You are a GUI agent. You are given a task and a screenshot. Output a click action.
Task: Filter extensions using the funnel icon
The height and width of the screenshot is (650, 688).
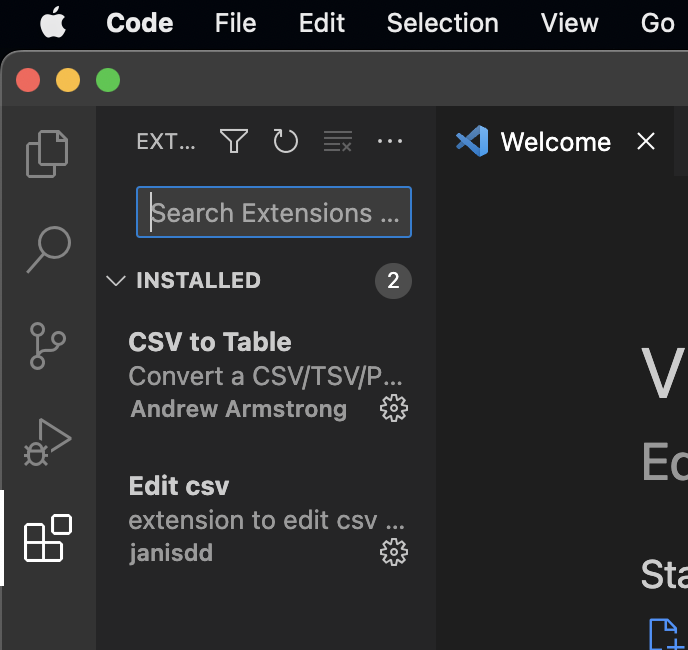click(x=234, y=142)
